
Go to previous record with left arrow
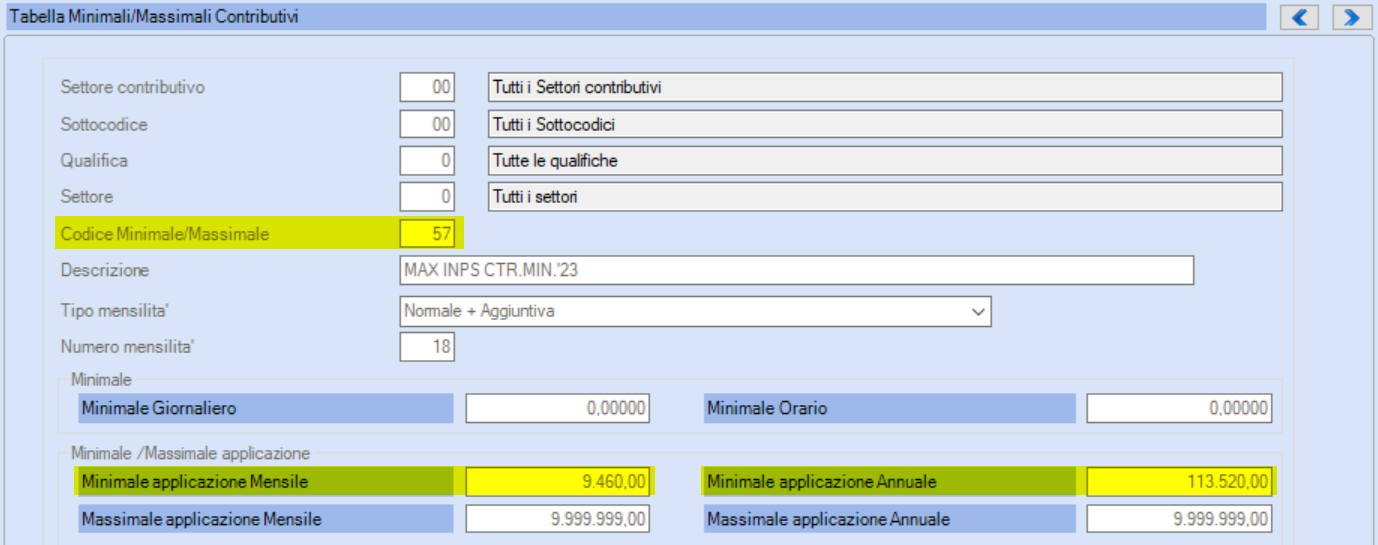coord(1300,17)
